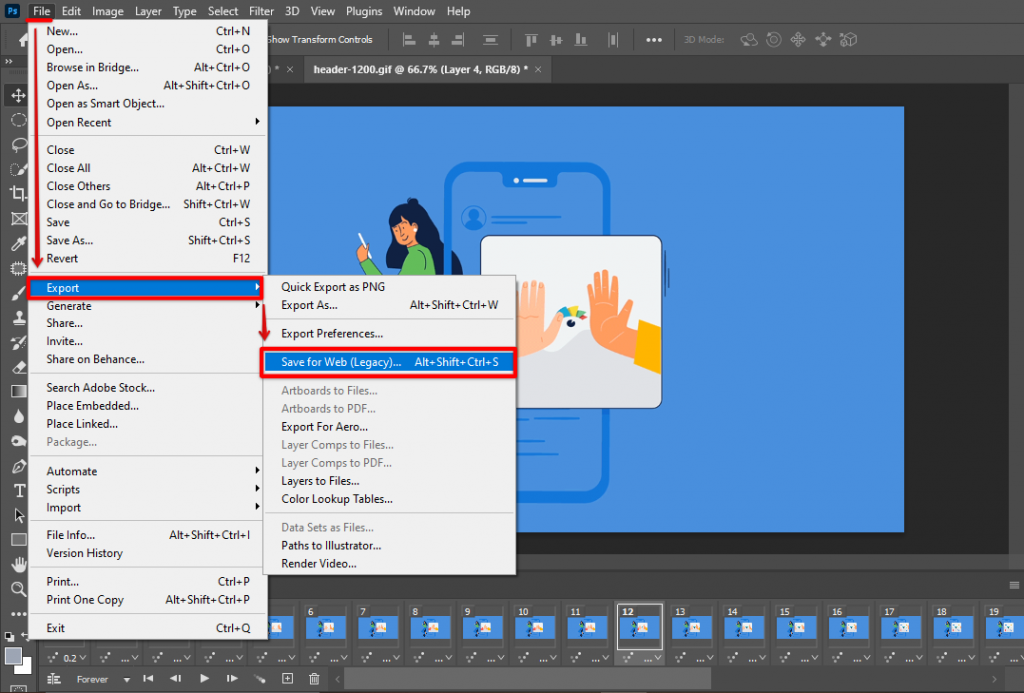
Task: Play the animation in the timeline
Action: point(204,677)
